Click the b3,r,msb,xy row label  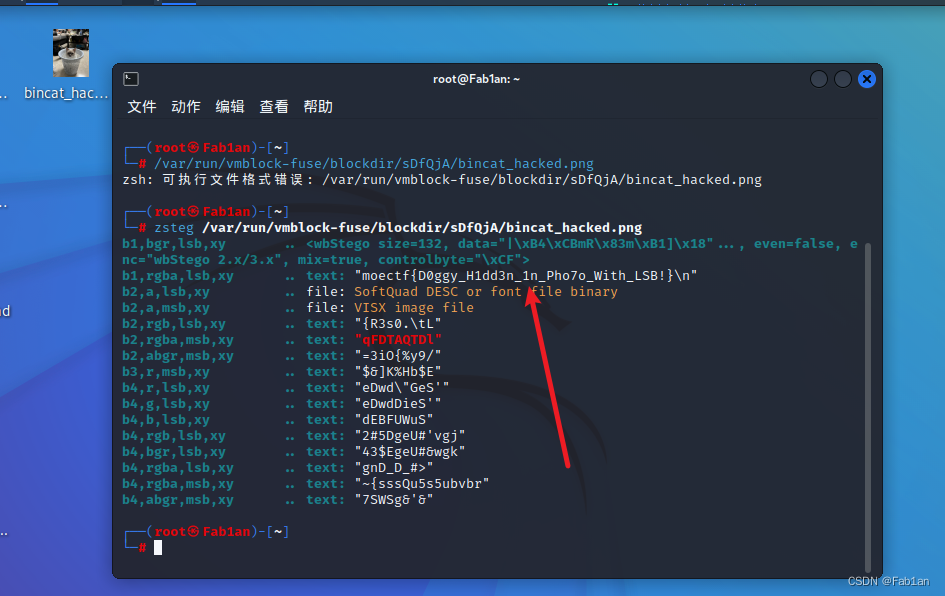point(166,372)
